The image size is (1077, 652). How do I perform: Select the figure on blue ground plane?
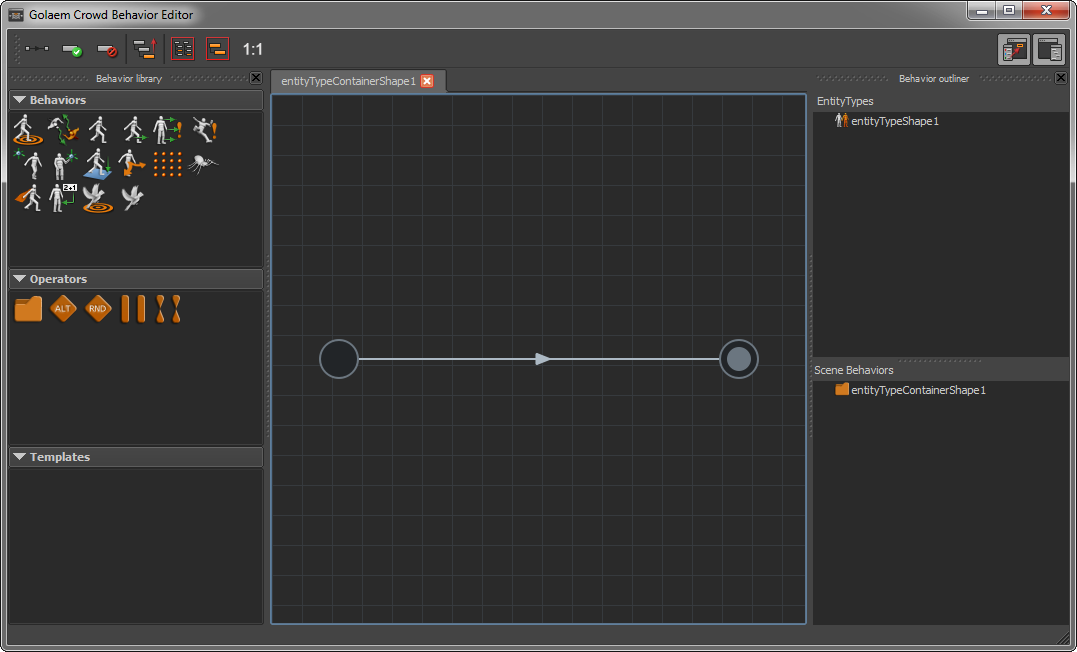coord(98,164)
